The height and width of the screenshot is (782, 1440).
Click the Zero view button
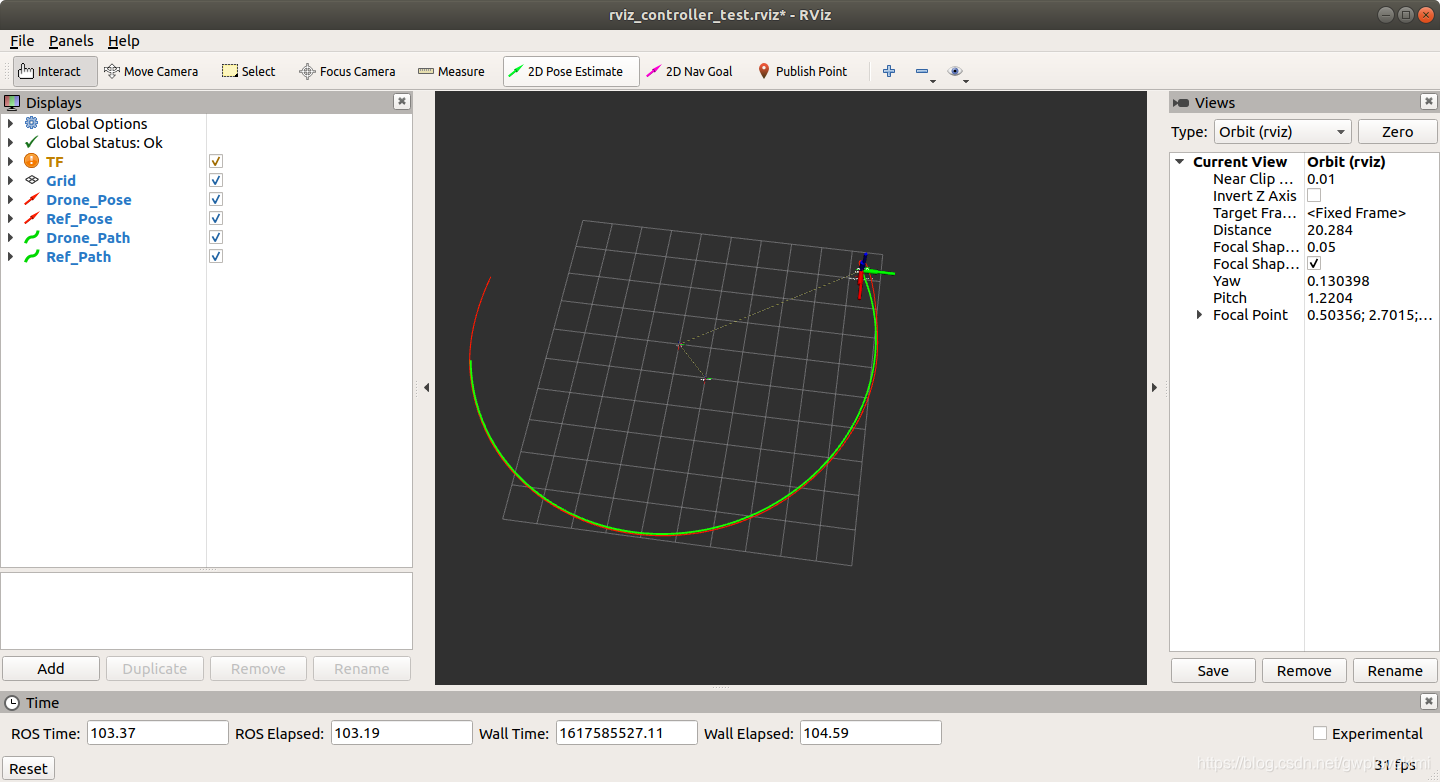[1397, 132]
